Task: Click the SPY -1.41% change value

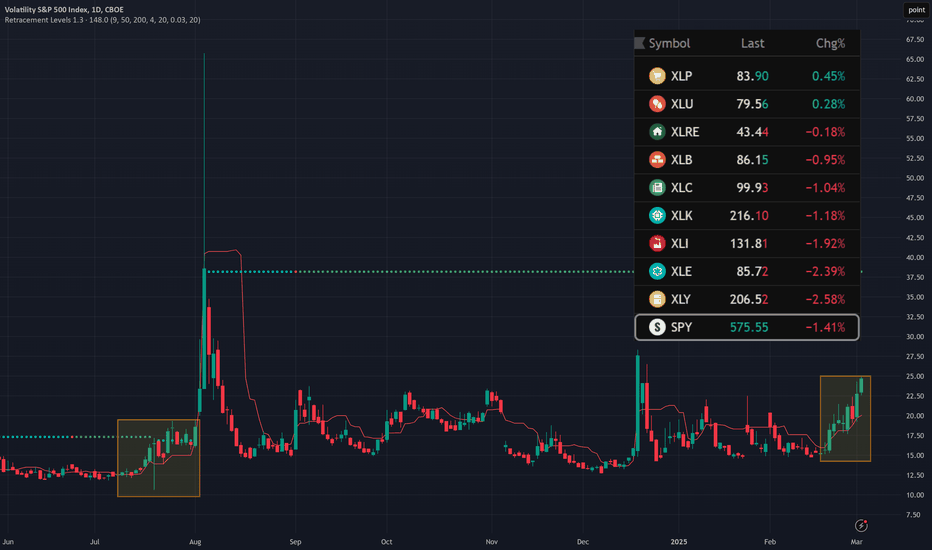Action: click(826, 328)
